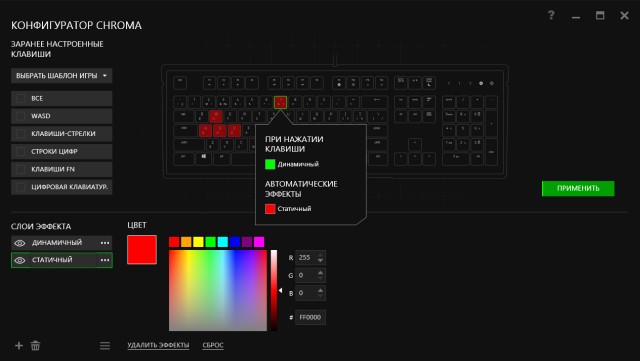Open the help question mark icon
This screenshot has width=640, height=361.
coord(551,16)
